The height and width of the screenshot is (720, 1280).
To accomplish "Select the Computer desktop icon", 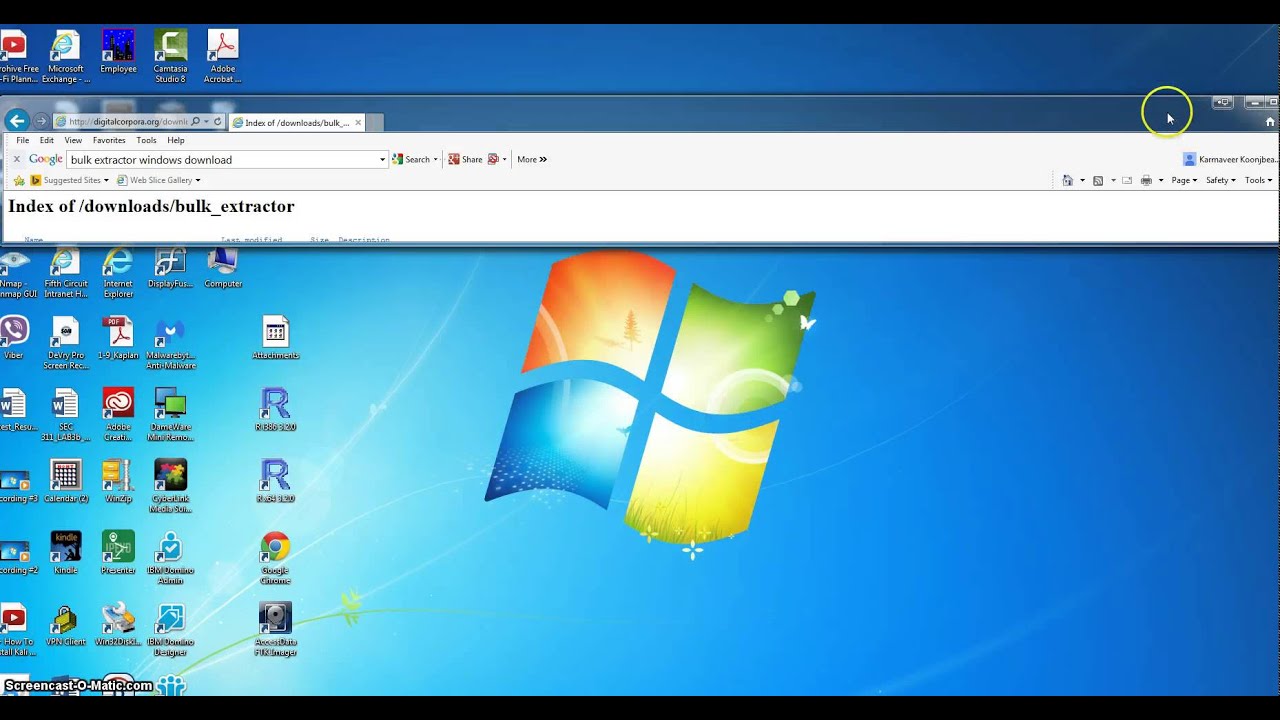I will tap(222, 268).
